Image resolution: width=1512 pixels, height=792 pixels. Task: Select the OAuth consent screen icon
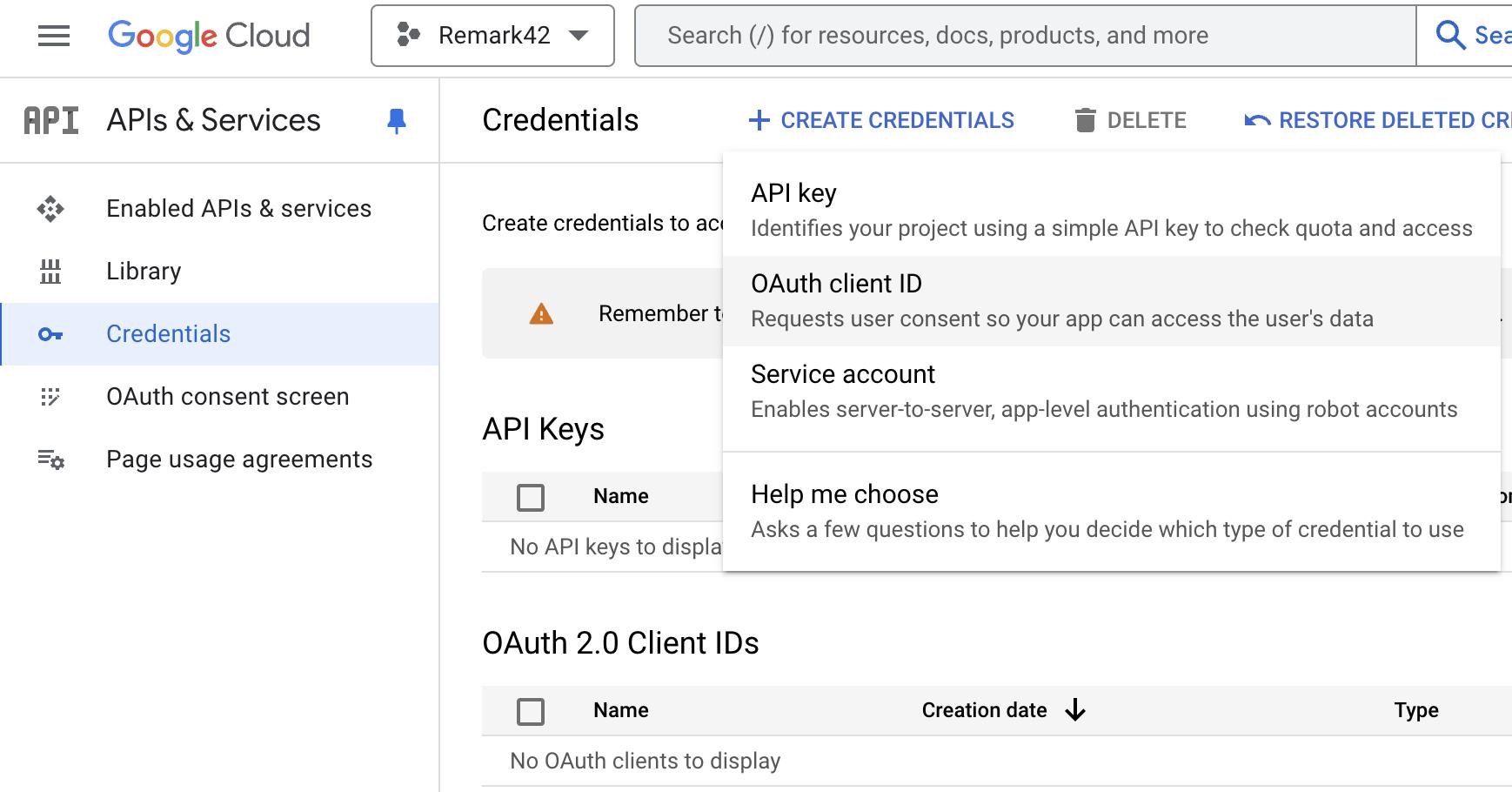pos(52,396)
